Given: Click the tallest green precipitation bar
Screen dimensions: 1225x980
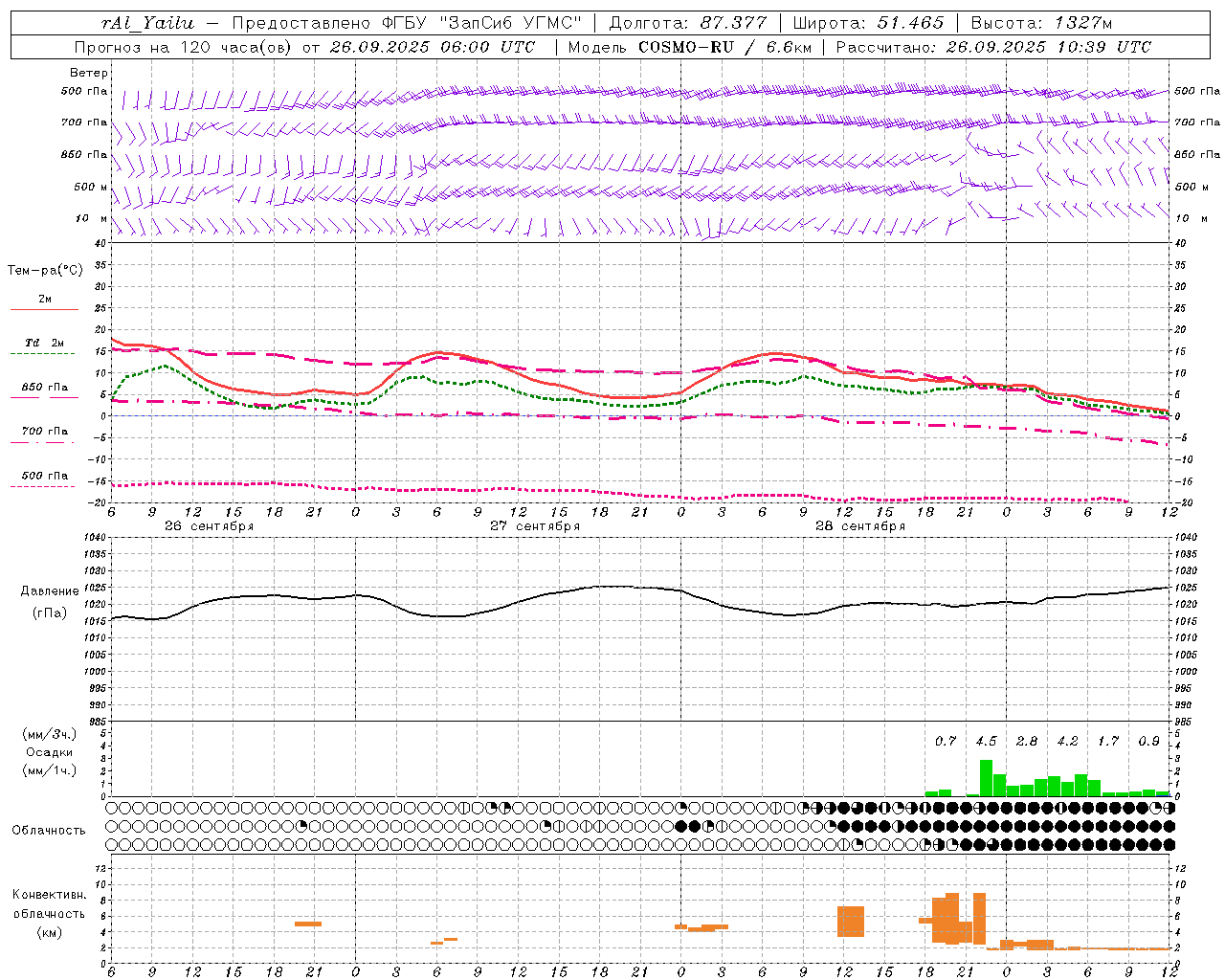Looking at the screenshot, I should (986, 778).
